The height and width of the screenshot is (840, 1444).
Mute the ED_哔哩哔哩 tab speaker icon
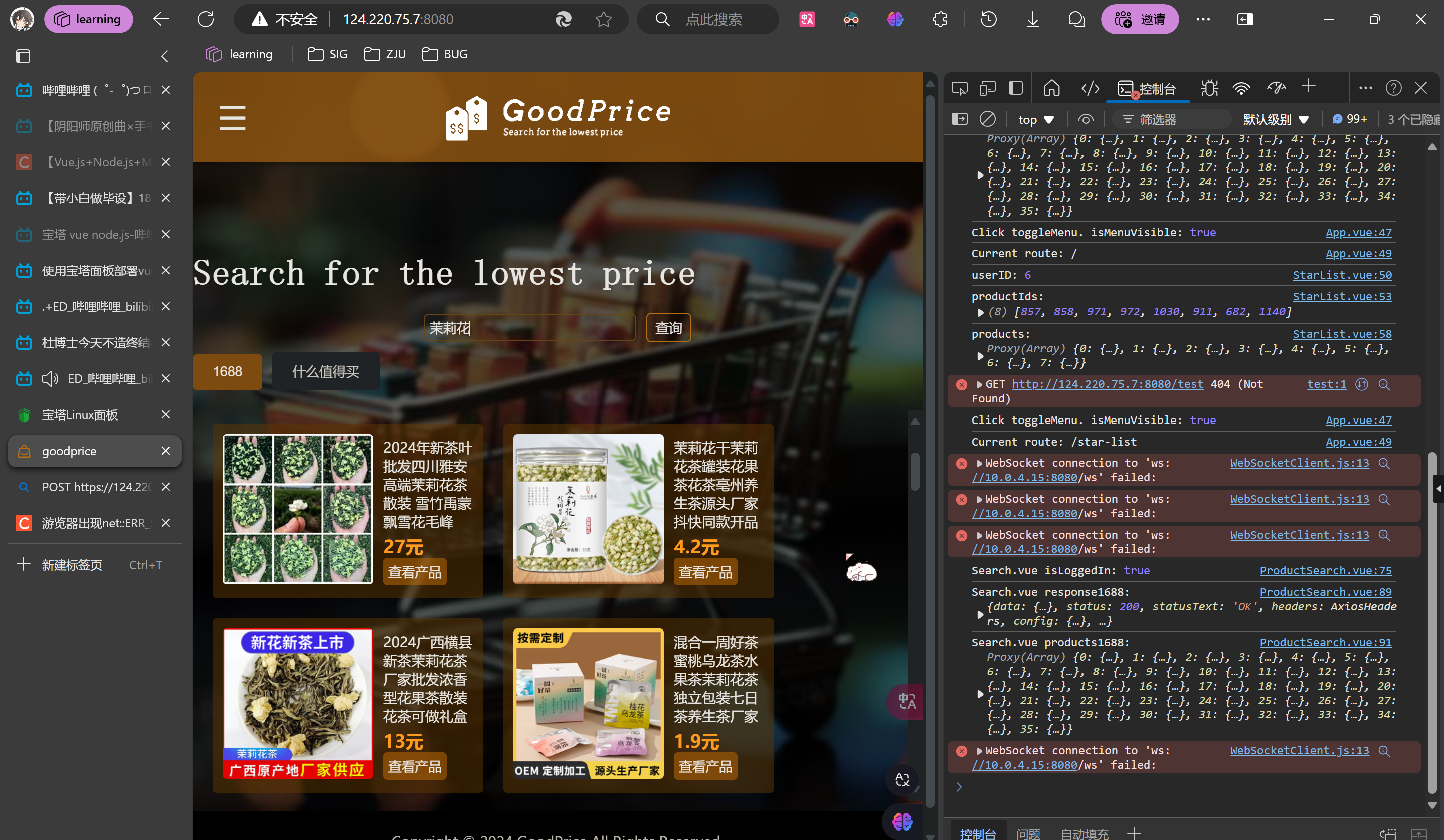point(51,379)
